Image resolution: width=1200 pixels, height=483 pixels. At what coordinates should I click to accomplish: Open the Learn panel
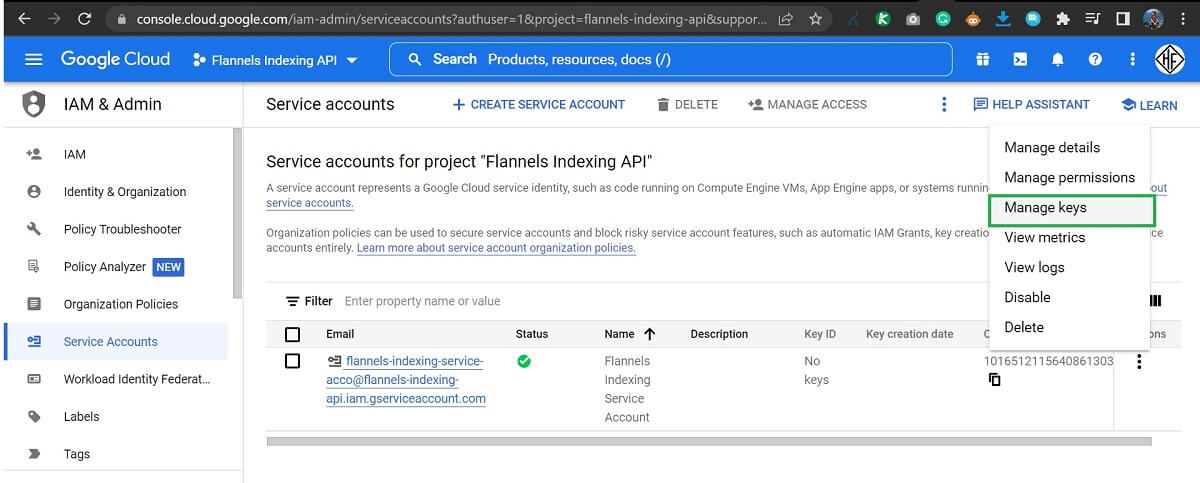point(1149,105)
